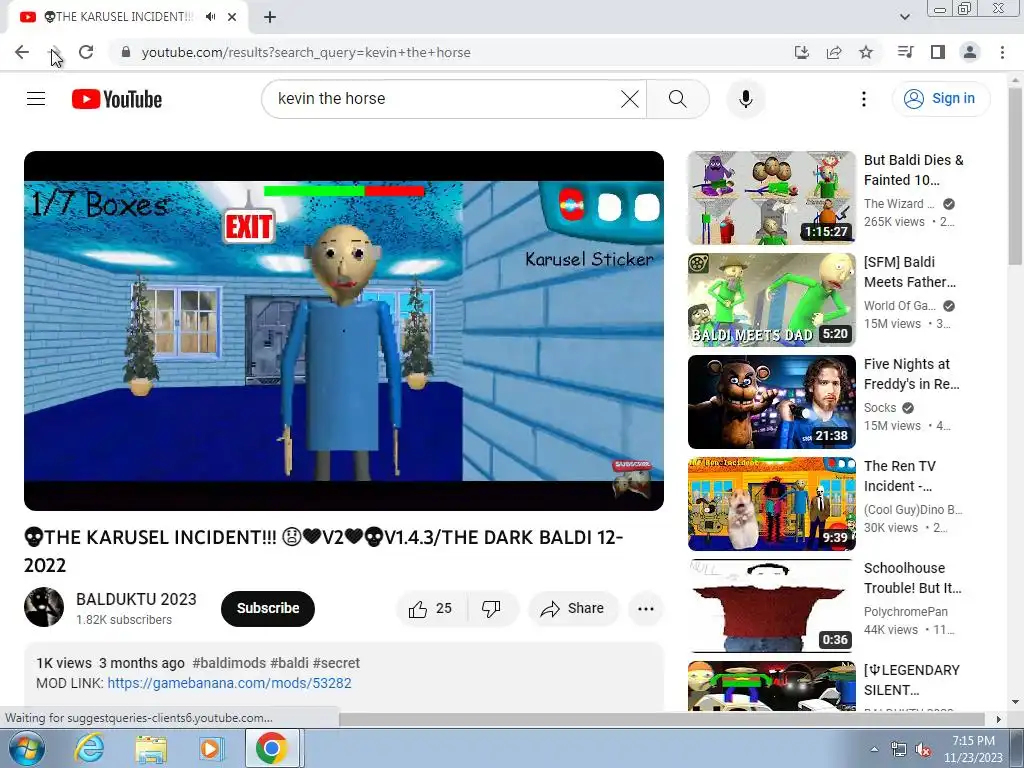Open The Ren TV Incident thumbnail

pos(771,504)
